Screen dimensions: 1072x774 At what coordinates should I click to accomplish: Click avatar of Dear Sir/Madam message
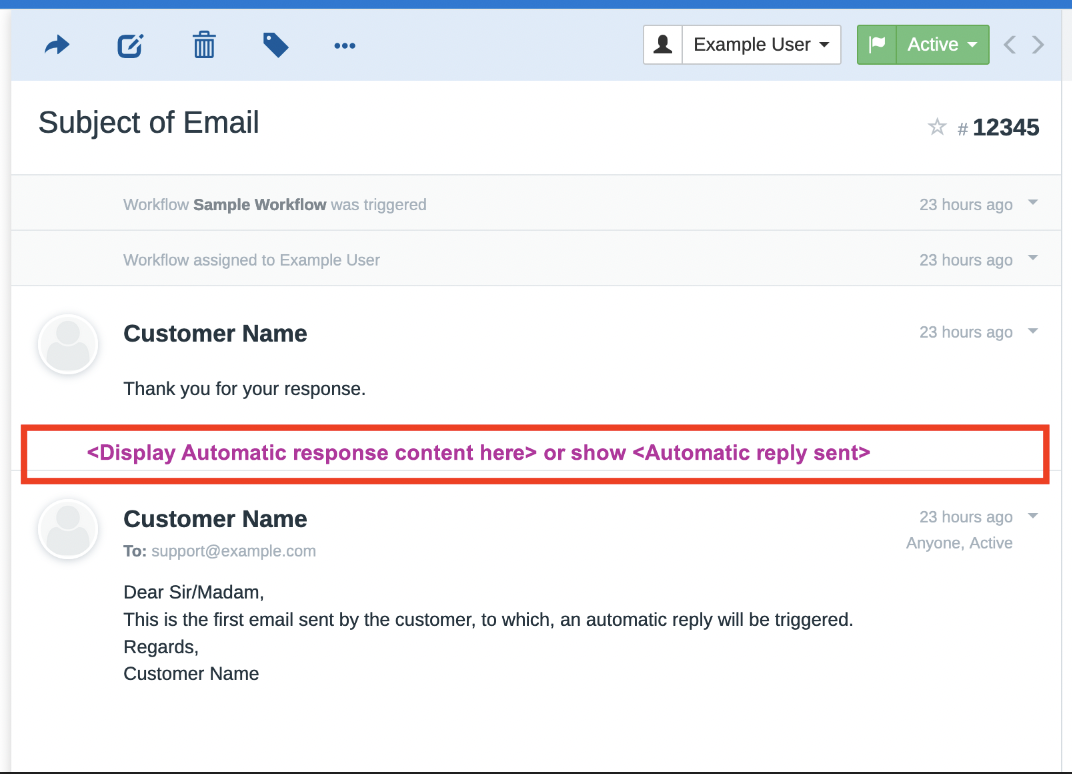[x=68, y=529]
